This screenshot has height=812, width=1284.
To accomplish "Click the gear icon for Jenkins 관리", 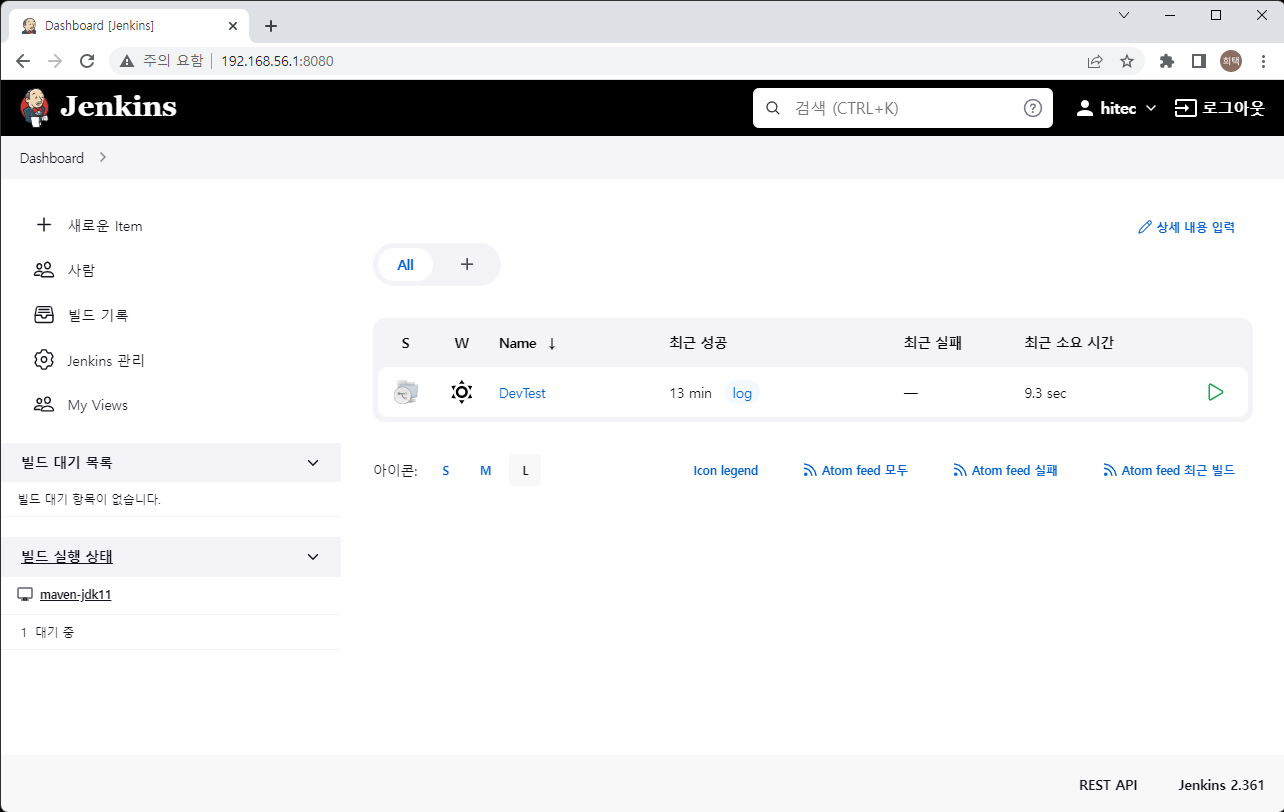I will click(x=44, y=360).
